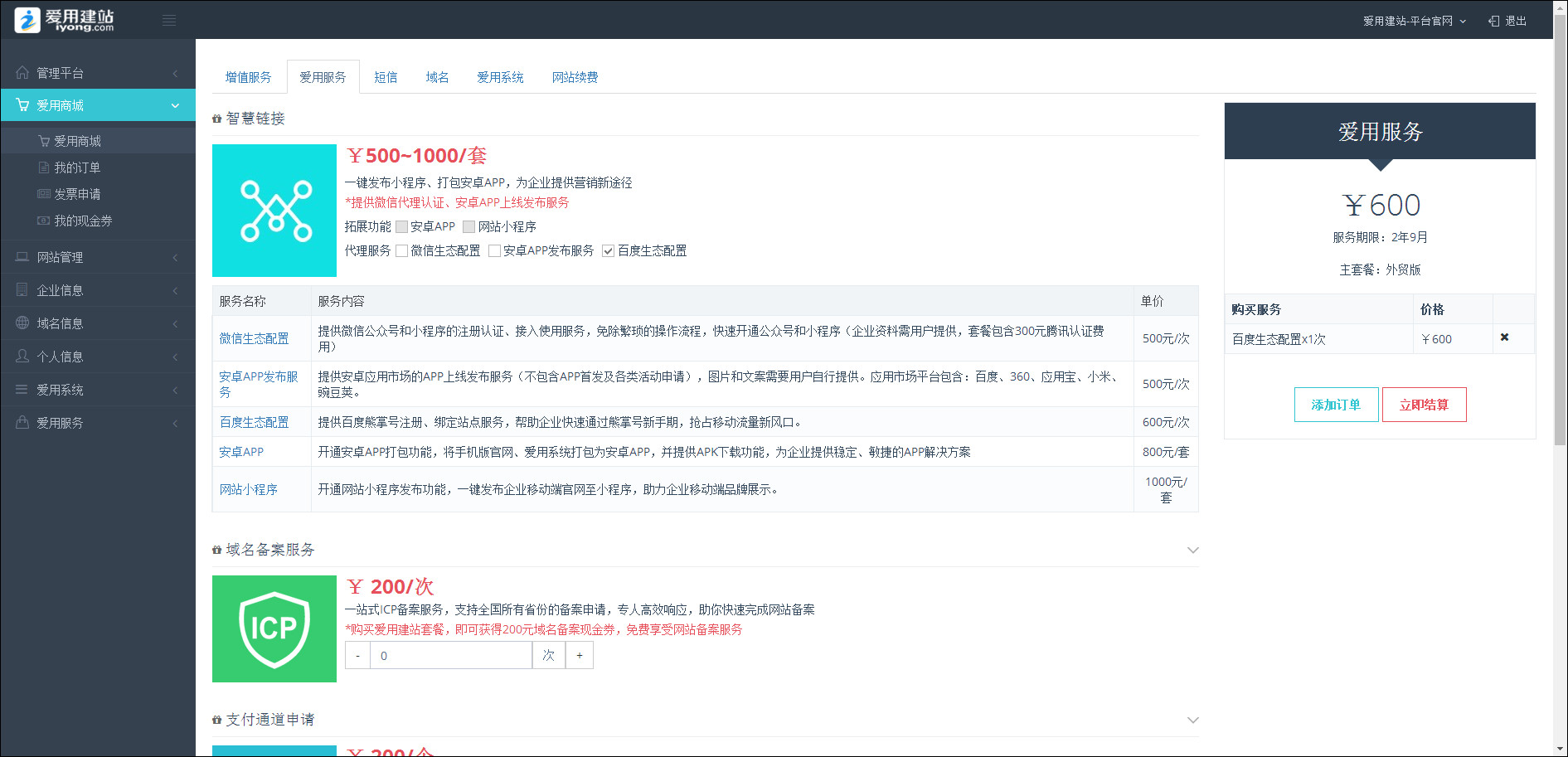Click the 爱用建站 iyong.com logo

pyautogui.click(x=65, y=20)
